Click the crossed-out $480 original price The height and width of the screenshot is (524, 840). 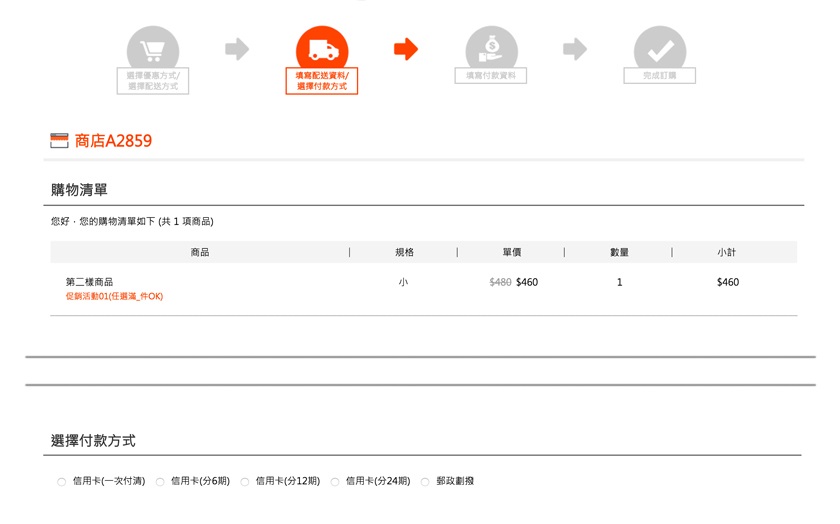click(x=500, y=282)
